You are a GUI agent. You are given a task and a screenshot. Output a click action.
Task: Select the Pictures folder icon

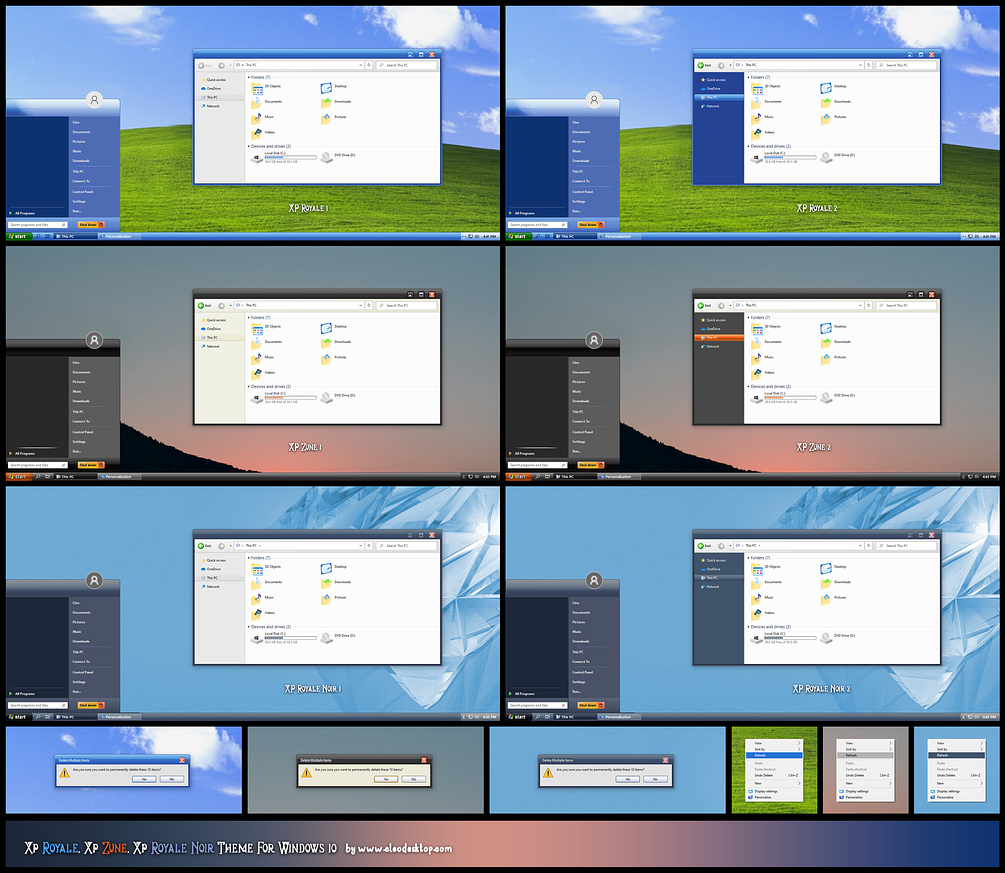(x=326, y=117)
